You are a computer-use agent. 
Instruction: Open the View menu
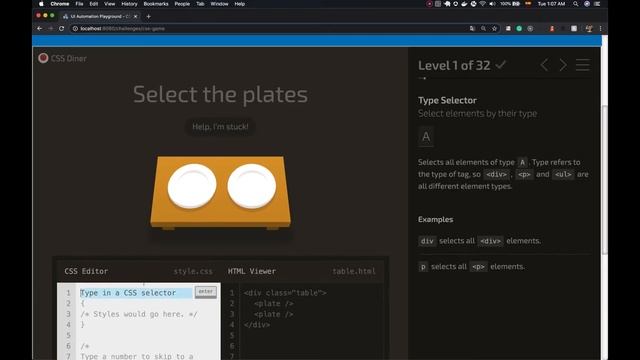tap(109, 4)
